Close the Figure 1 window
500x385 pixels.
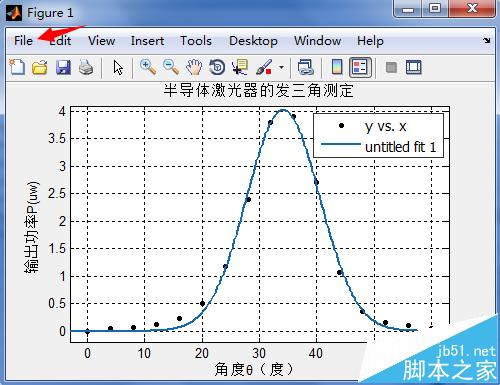[472, 9]
